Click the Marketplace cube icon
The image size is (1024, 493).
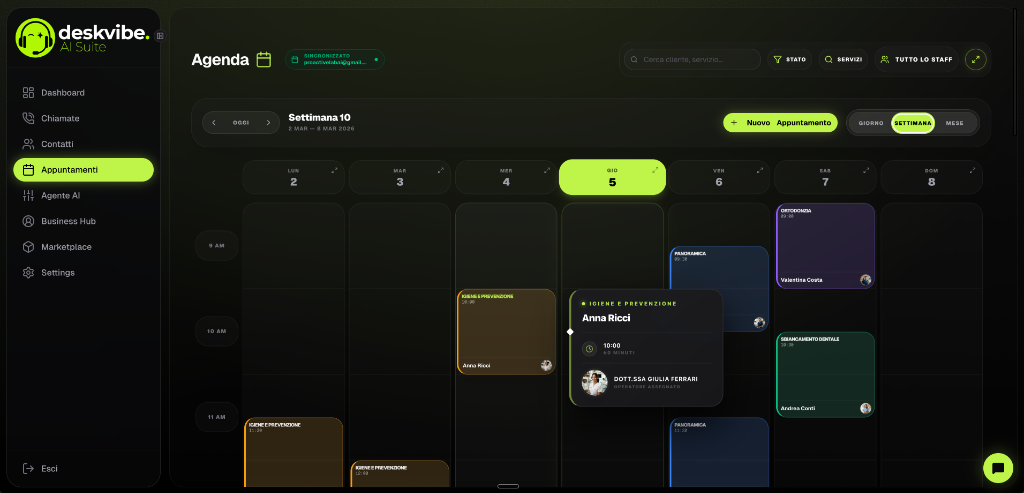28,247
